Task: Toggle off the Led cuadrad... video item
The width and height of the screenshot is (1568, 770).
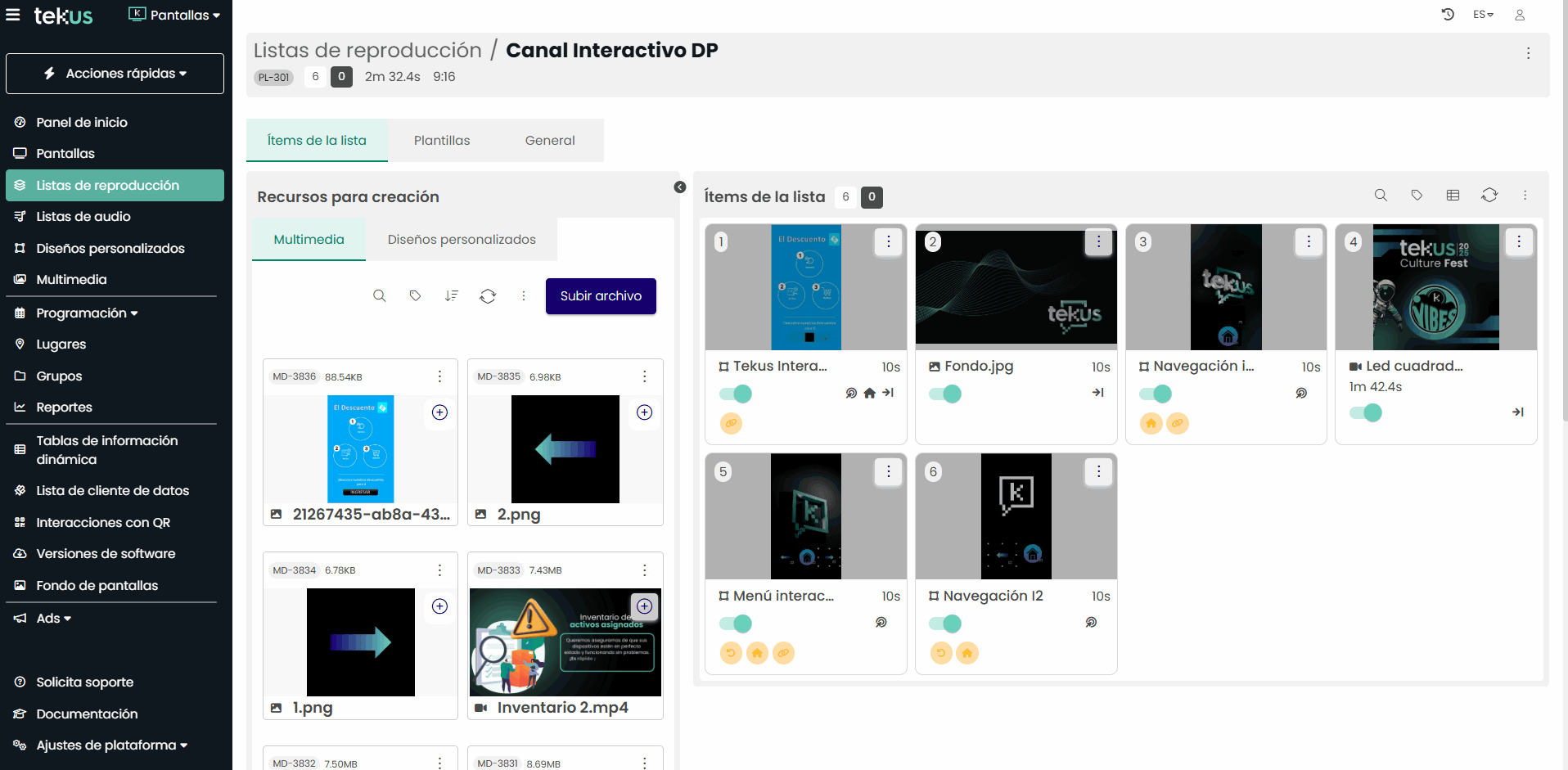Action: tap(1365, 413)
